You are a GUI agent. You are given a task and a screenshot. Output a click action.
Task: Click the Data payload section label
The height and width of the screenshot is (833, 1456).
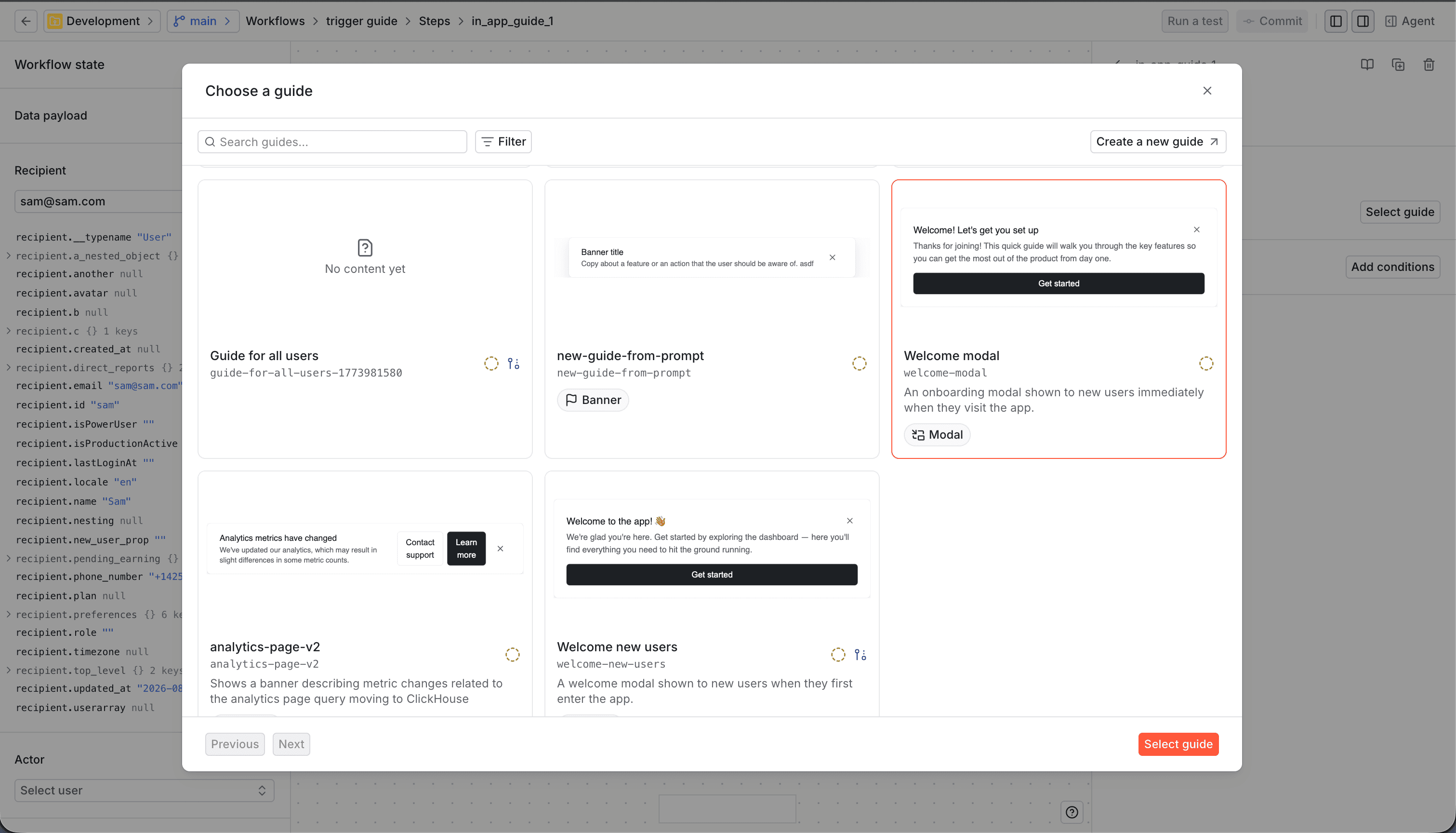51,116
